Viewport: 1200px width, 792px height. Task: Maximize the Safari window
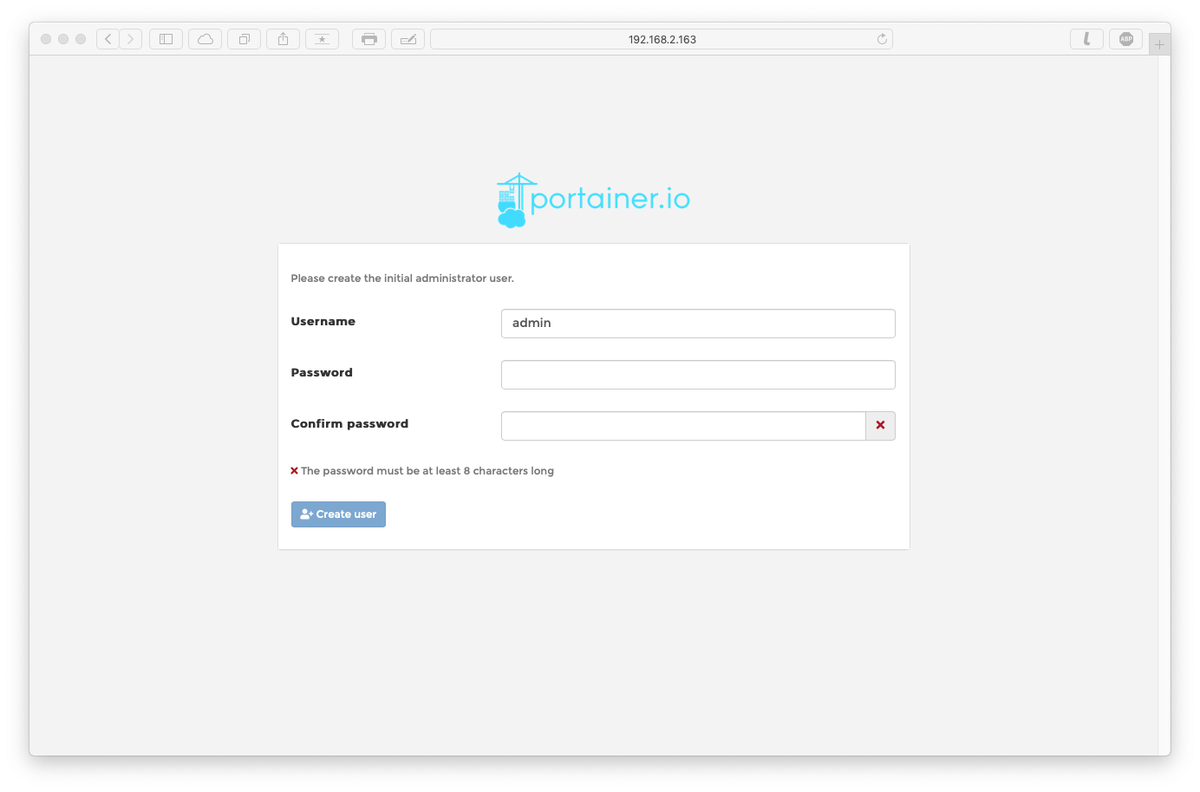81,39
